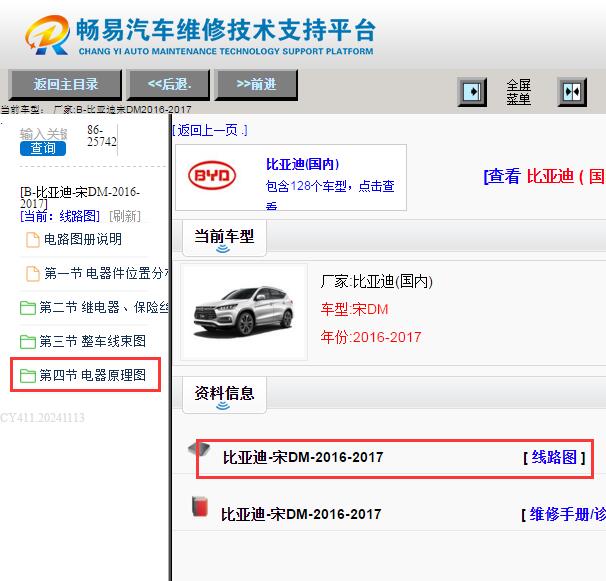Viewport: 606px width, 581px height.
Task: Click the silver 宋DM car thumbnail
Action: (243, 312)
